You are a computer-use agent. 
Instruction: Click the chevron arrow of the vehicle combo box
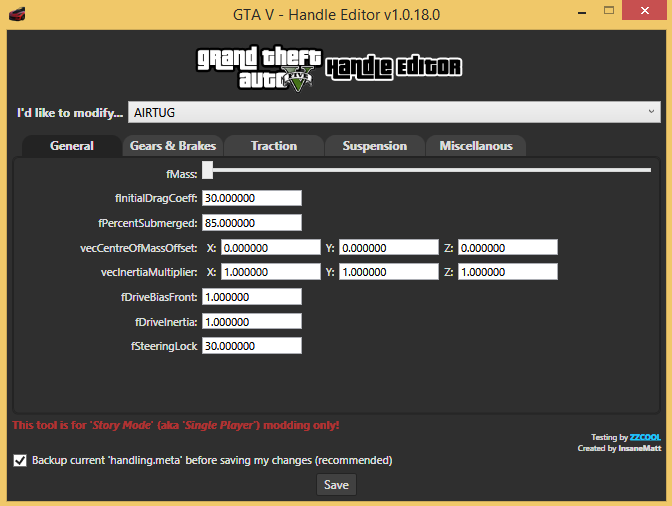click(651, 112)
